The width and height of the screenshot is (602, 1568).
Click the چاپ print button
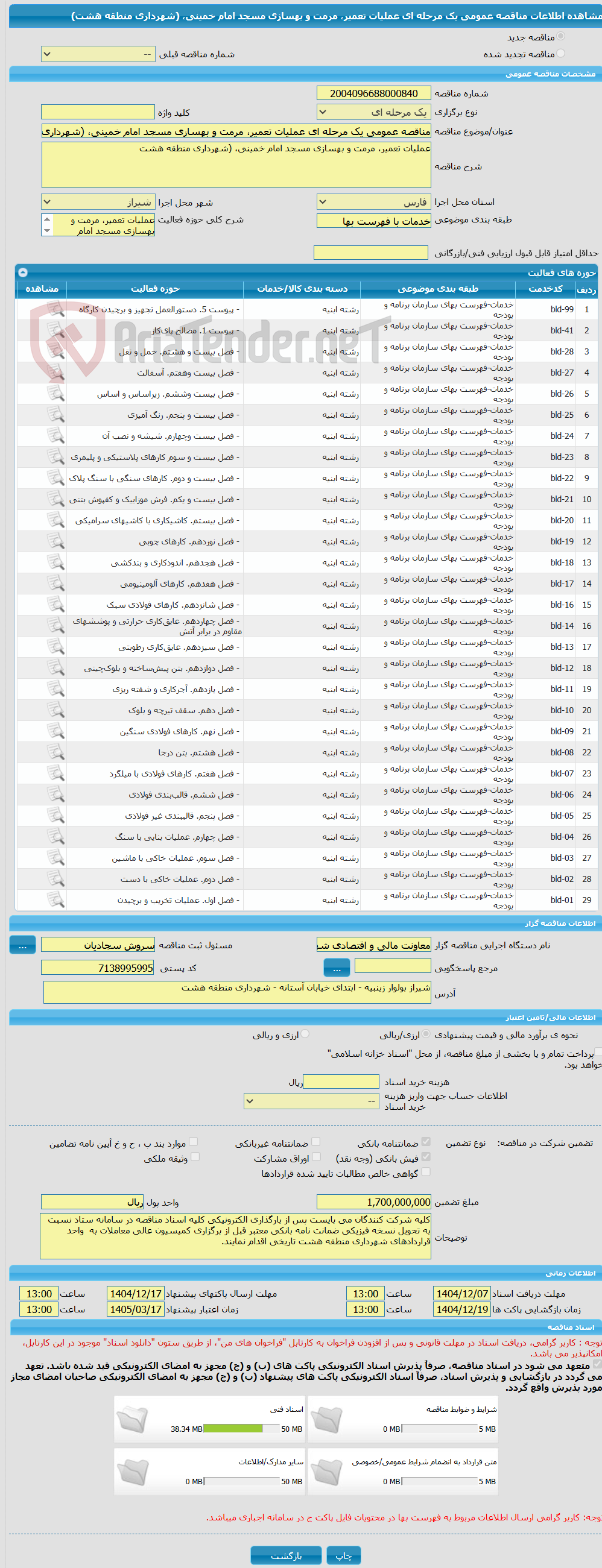[344, 1555]
